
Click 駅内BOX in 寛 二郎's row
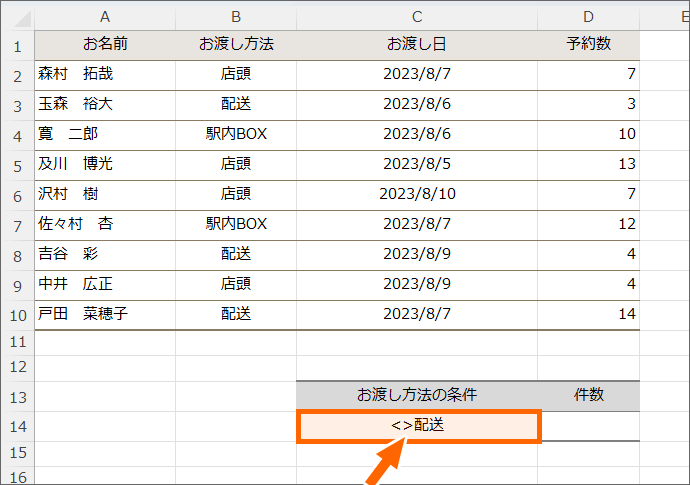pos(236,135)
